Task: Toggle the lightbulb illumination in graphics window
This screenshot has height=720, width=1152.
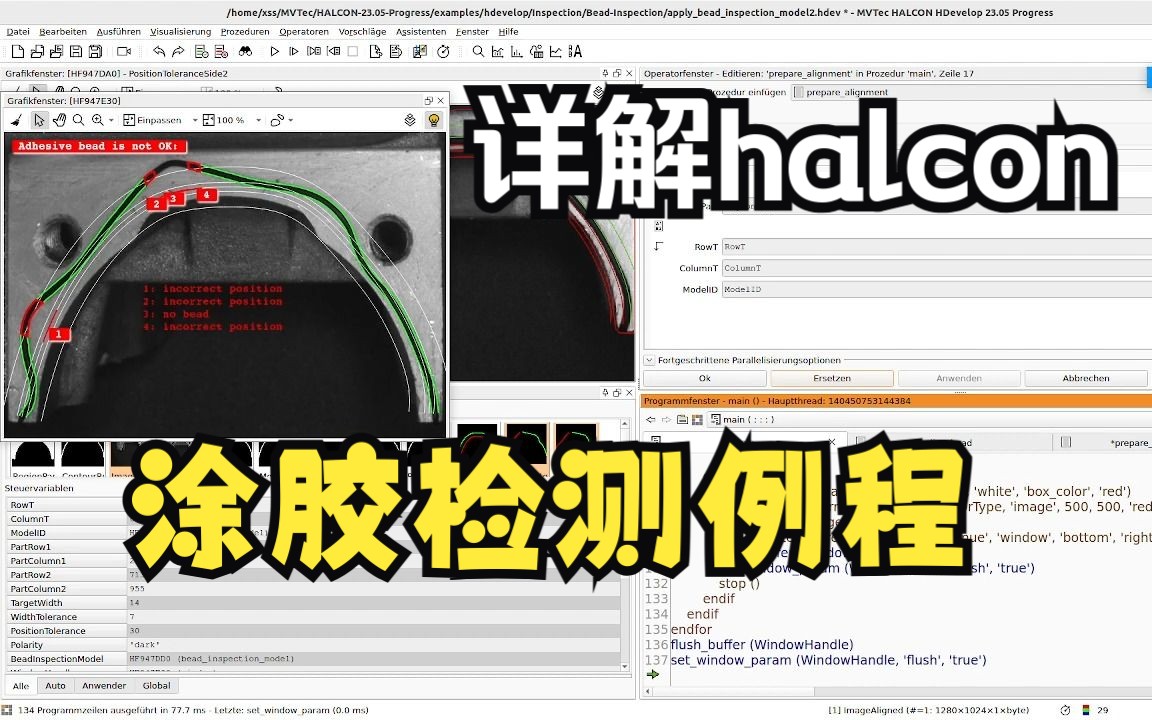Action: click(x=434, y=119)
